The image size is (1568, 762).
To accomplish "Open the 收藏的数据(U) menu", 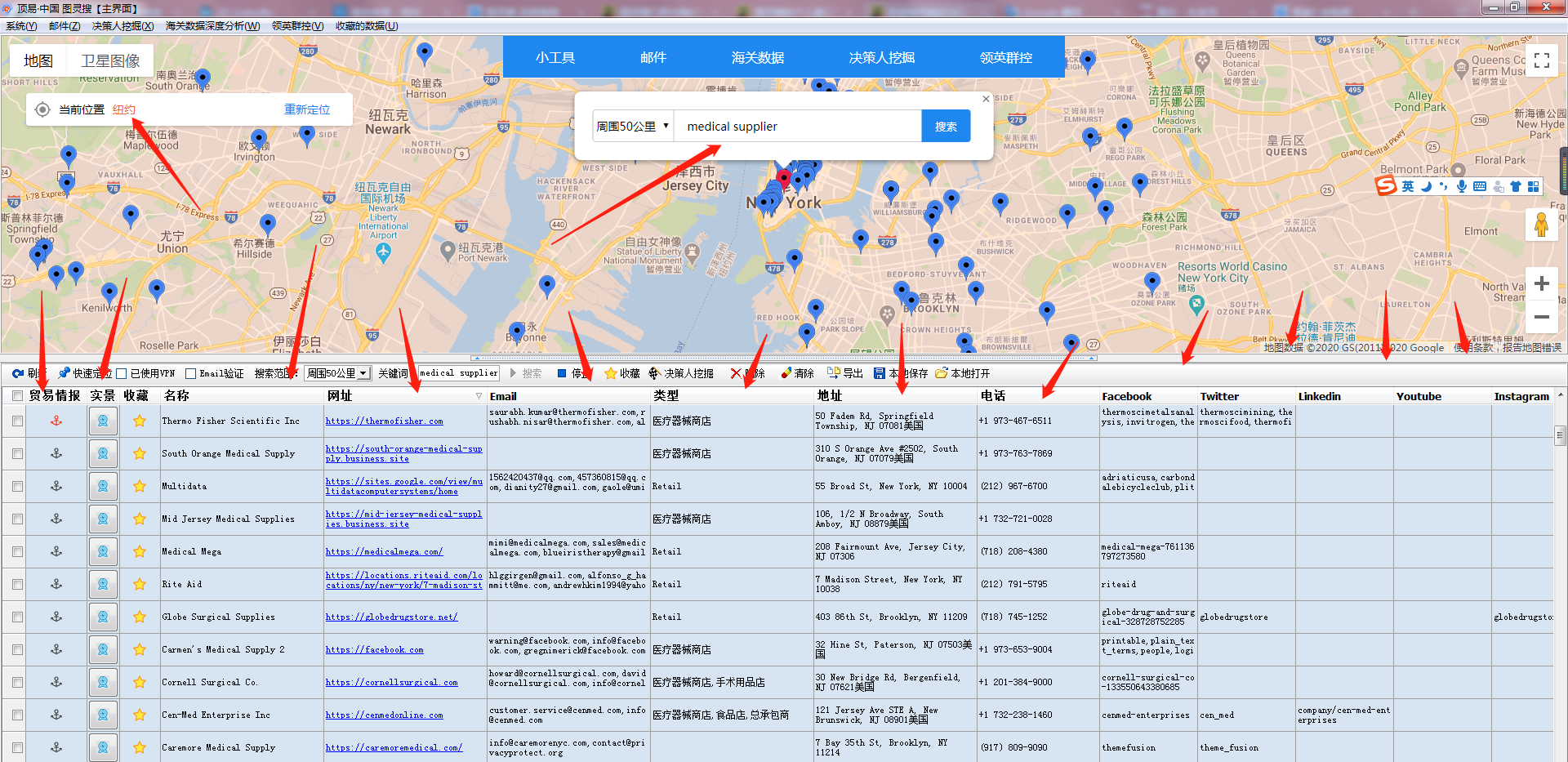I will 367,26.
